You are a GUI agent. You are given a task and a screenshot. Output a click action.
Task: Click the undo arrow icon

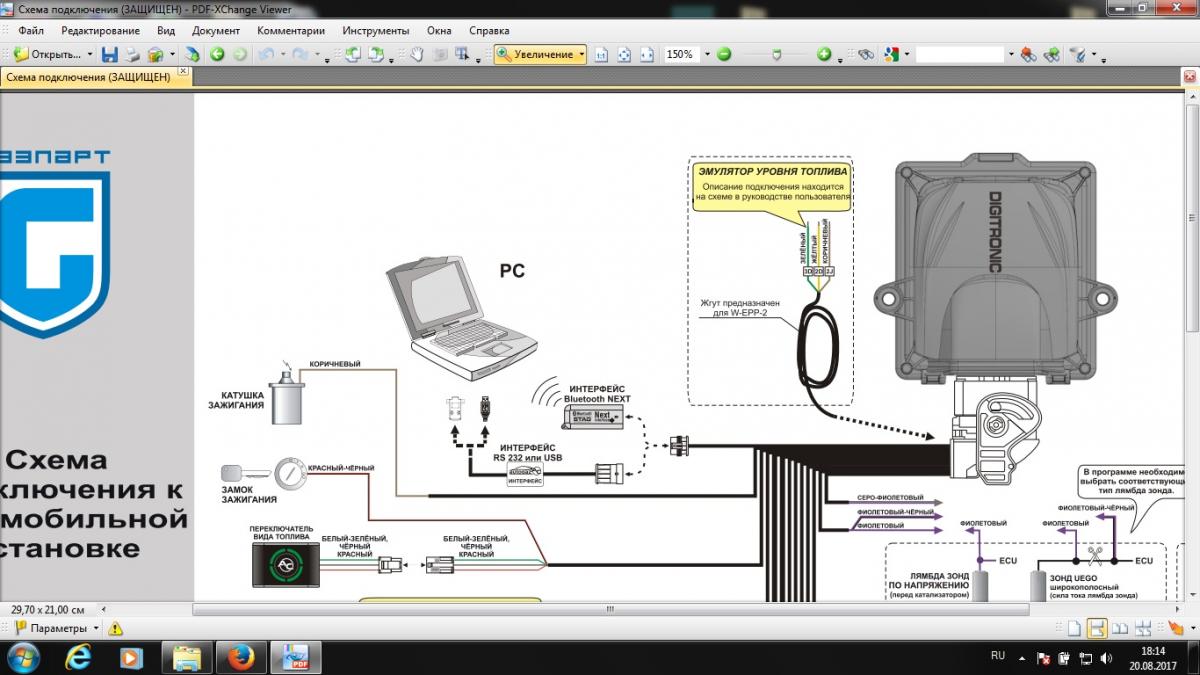click(x=265, y=54)
